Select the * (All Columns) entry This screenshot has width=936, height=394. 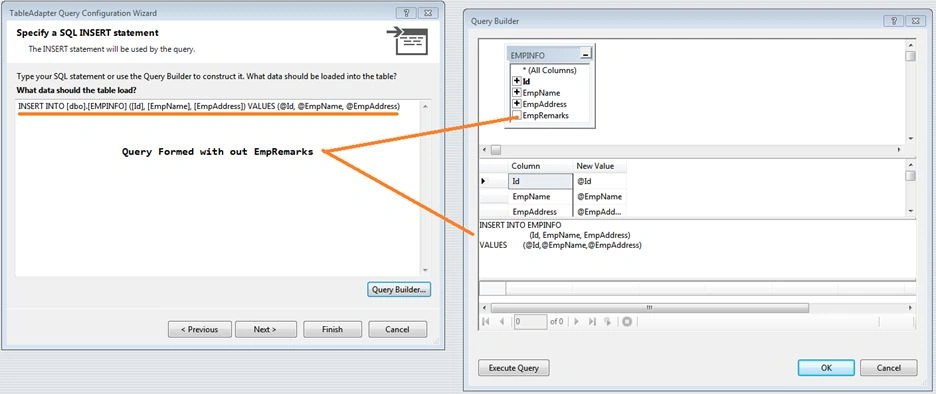549,70
